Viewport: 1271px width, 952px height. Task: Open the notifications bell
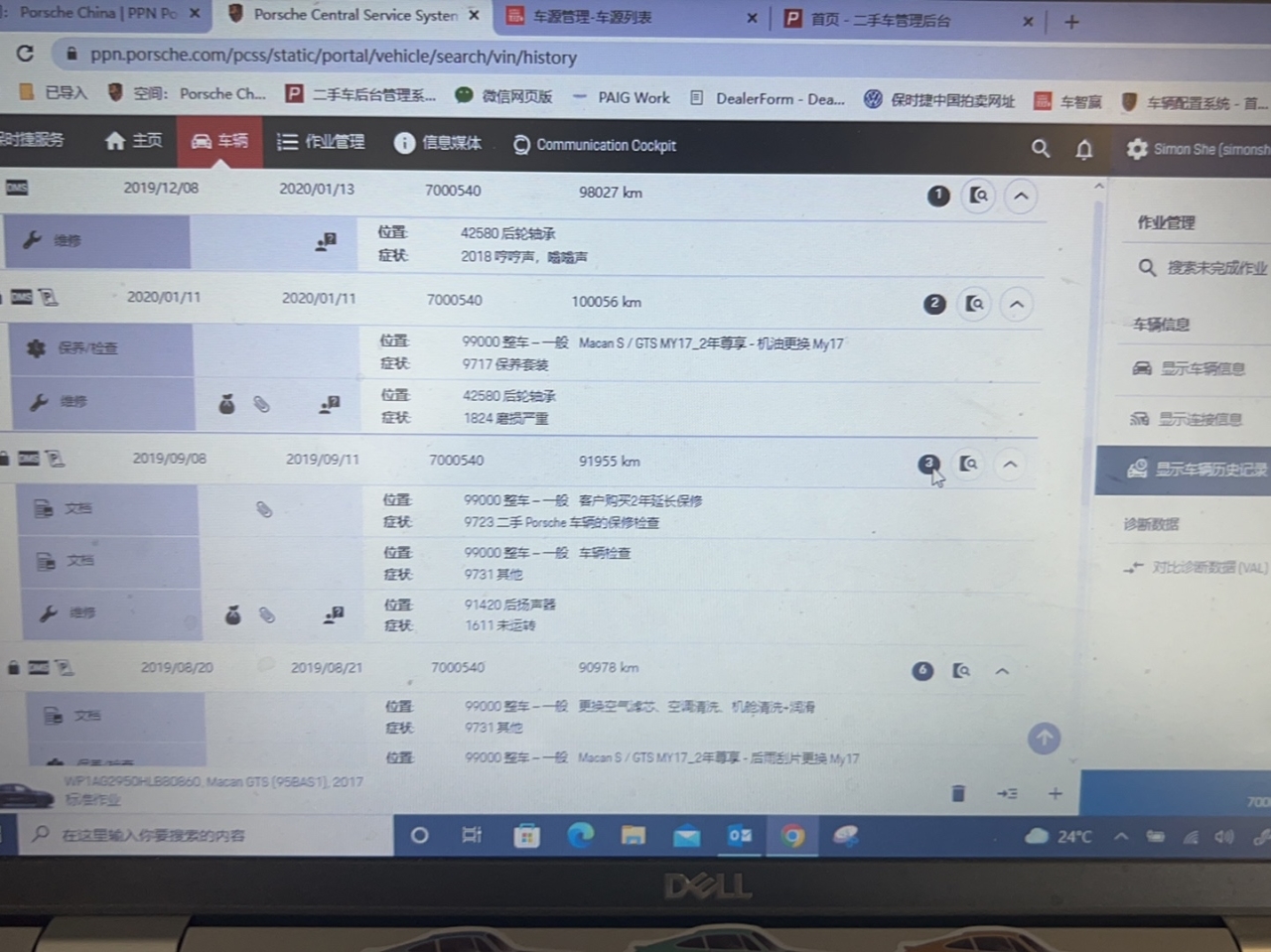coord(1084,149)
